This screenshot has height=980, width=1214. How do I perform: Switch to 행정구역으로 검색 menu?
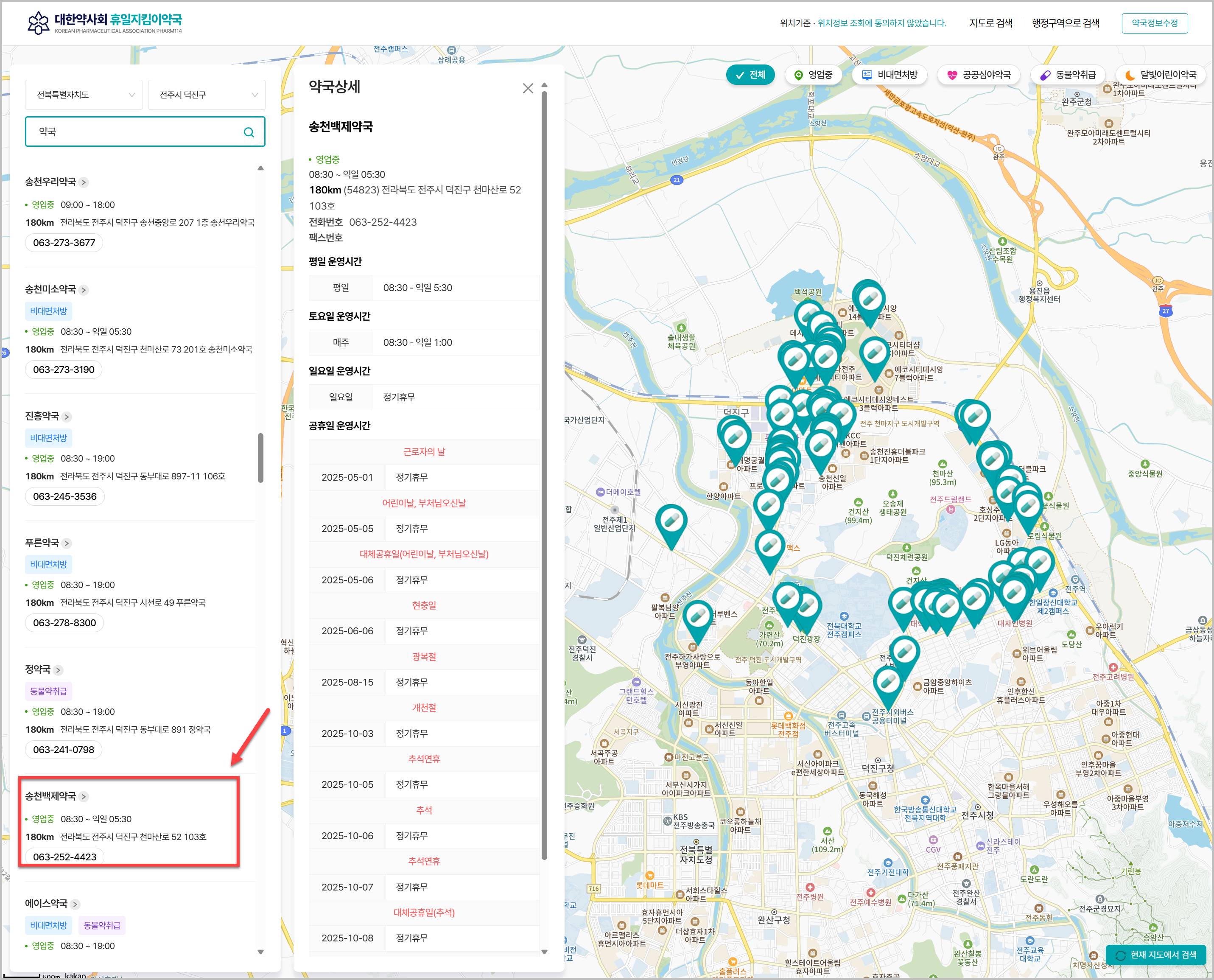tap(1065, 23)
